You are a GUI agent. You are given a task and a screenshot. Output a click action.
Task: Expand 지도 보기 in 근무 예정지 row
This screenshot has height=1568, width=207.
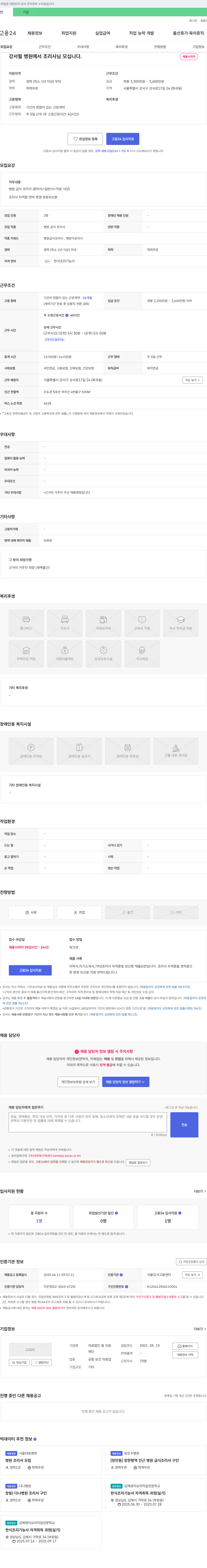[192, 380]
